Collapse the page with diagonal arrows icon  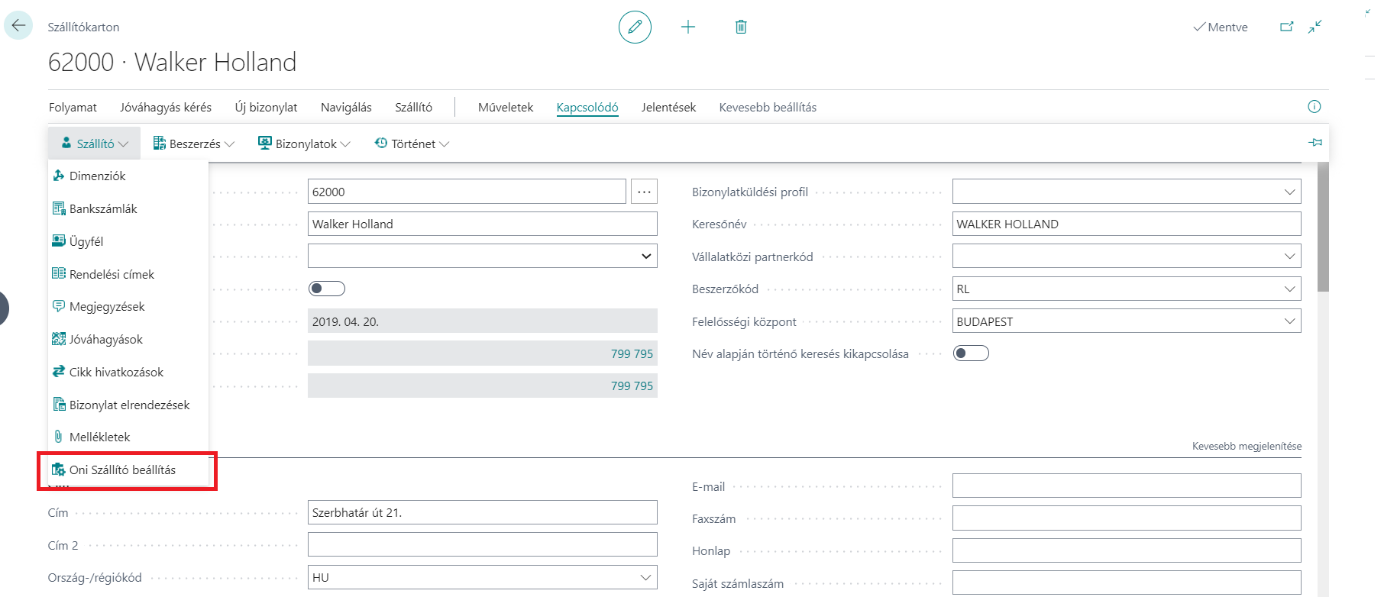click(1315, 27)
